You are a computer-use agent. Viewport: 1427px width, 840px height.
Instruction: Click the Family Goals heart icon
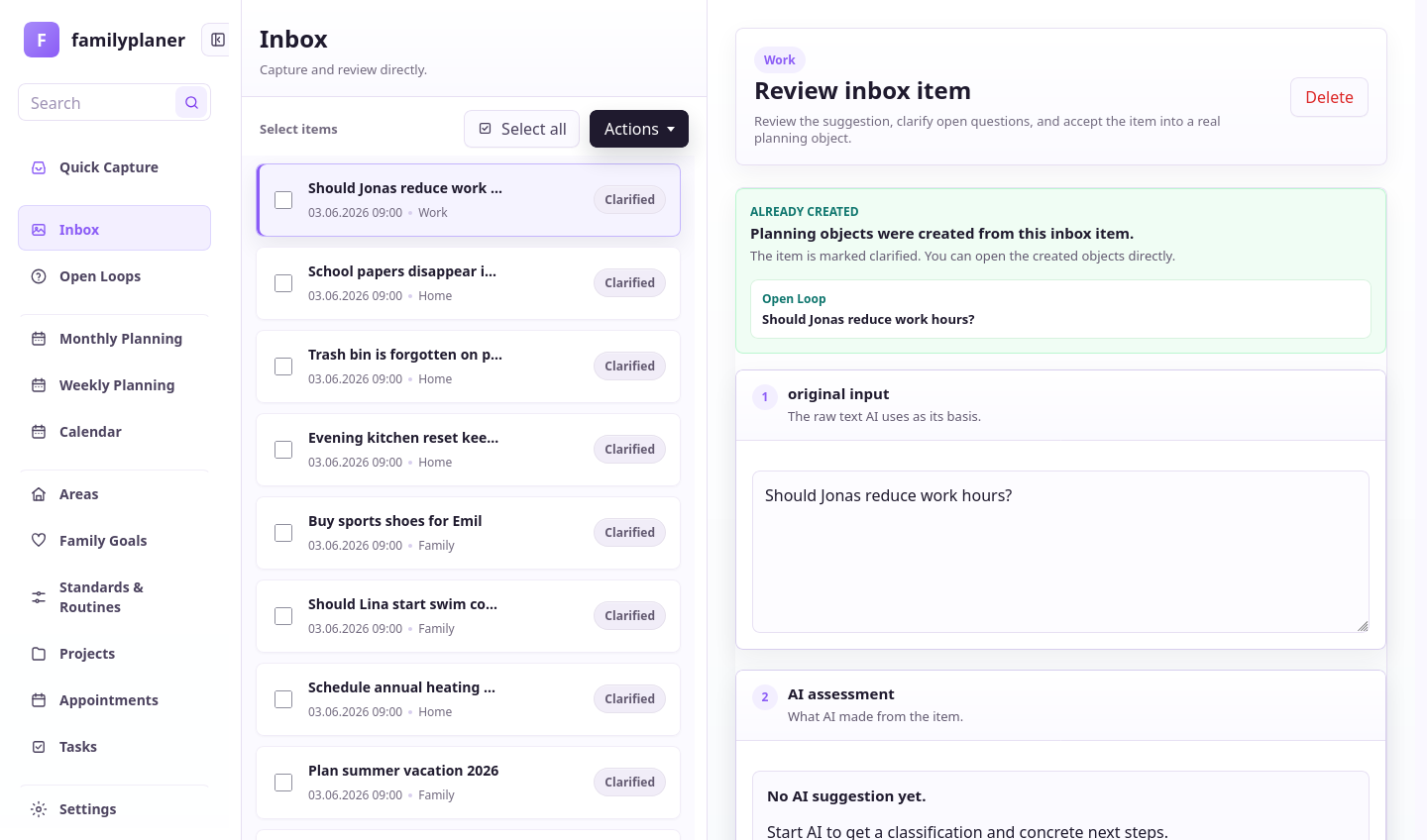pyautogui.click(x=39, y=541)
